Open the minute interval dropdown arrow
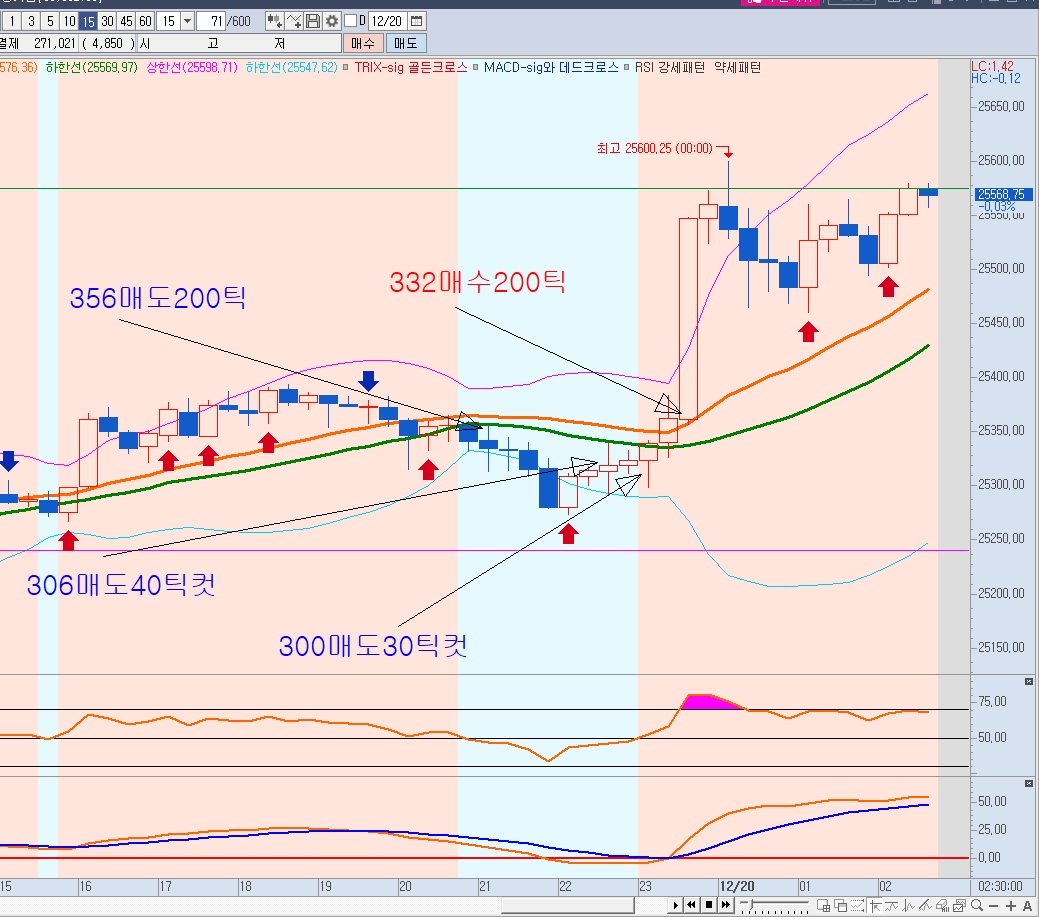This screenshot has height=917, width=1039. pyautogui.click(x=187, y=21)
